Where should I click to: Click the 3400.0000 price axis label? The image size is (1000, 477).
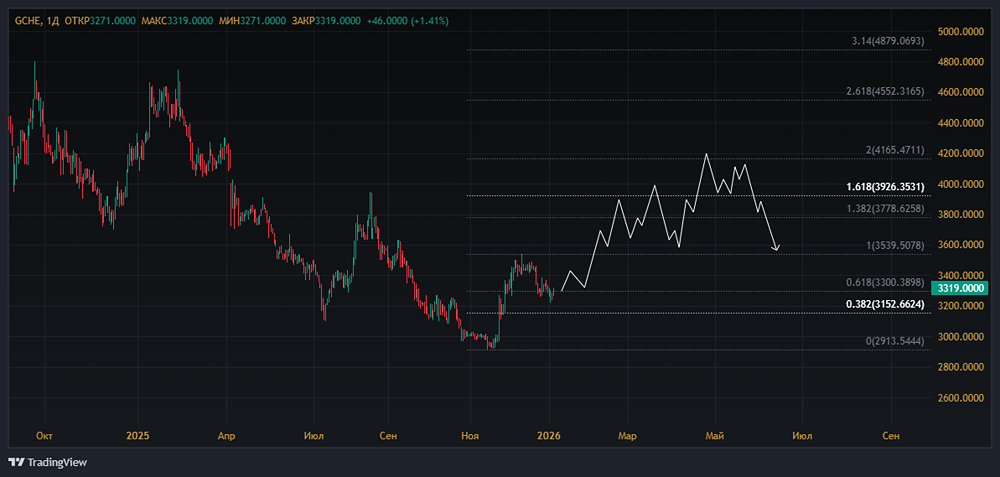[x=960, y=275]
